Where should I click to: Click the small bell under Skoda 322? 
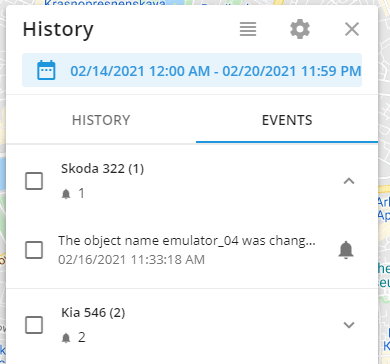66,194
